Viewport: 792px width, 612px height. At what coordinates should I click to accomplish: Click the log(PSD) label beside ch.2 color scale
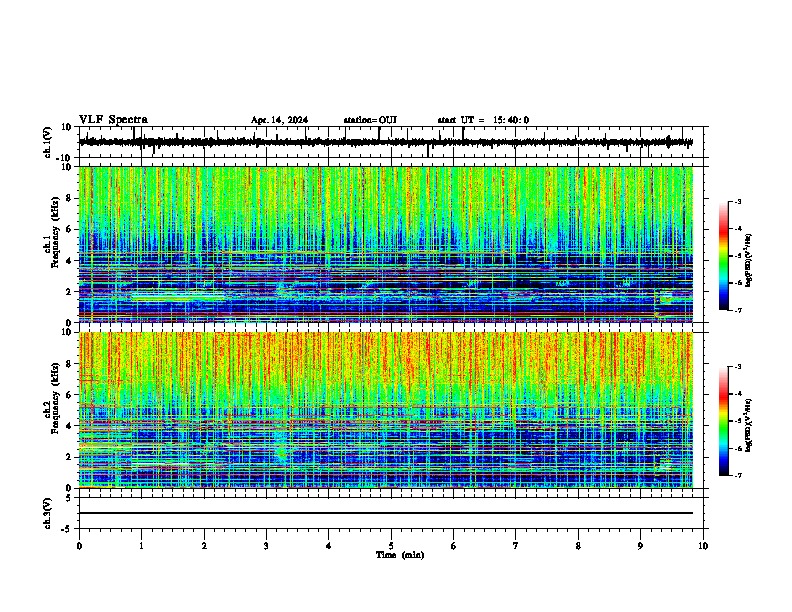coord(749,426)
